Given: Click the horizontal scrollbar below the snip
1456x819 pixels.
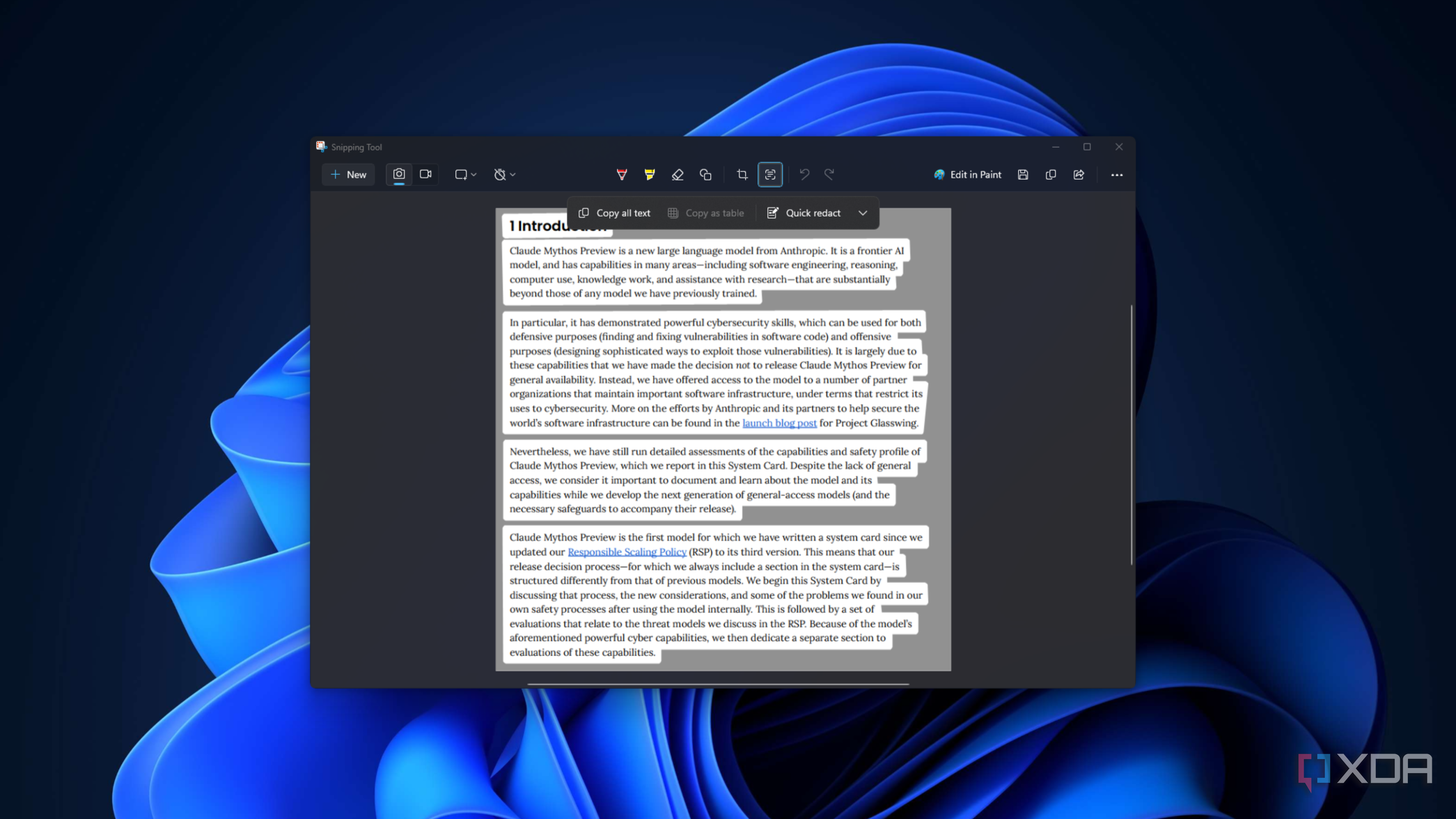Looking at the screenshot, I should [x=718, y=684].
